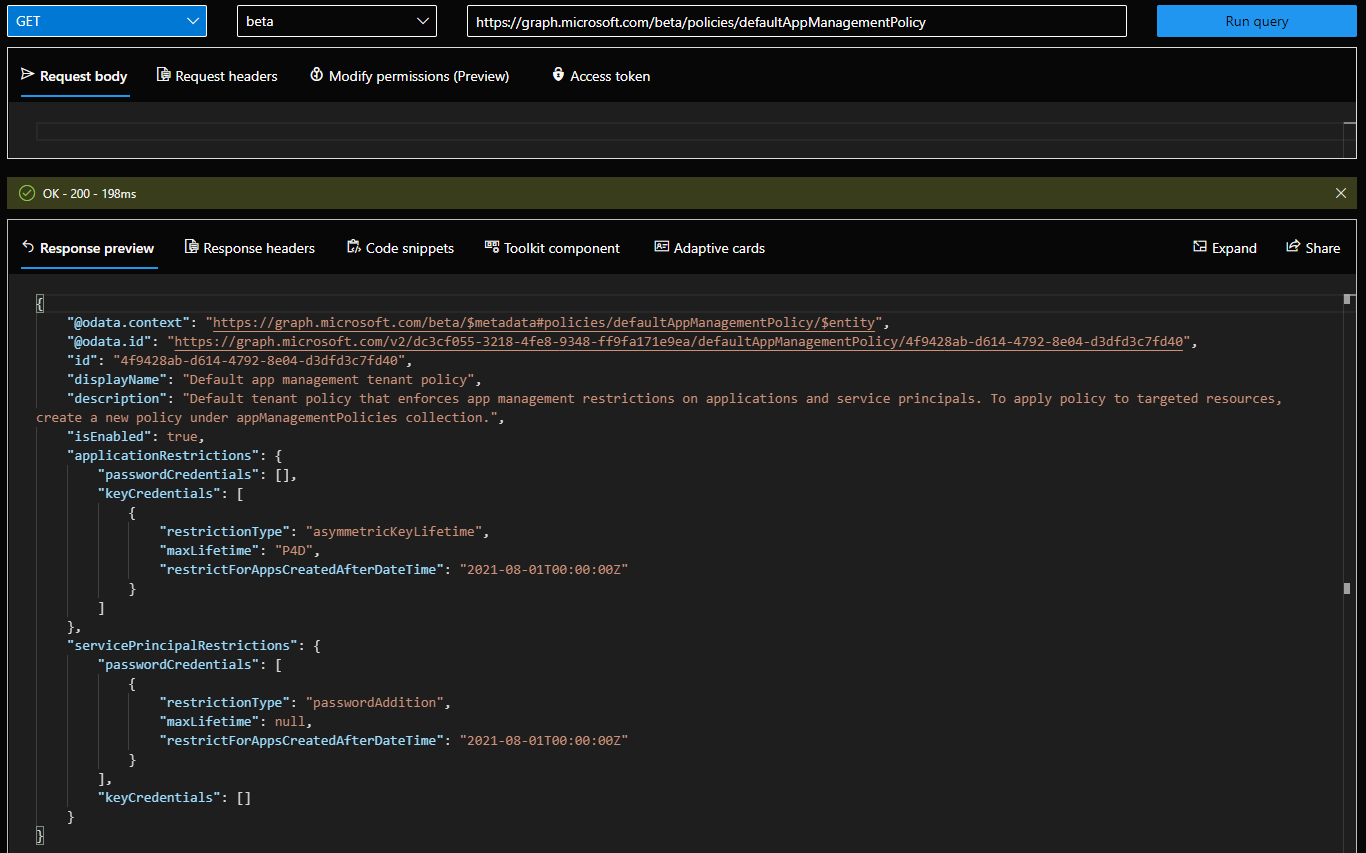Click in the query URL input field
The height and width of the screenshot is (853, 1366).
click(796, 21)
